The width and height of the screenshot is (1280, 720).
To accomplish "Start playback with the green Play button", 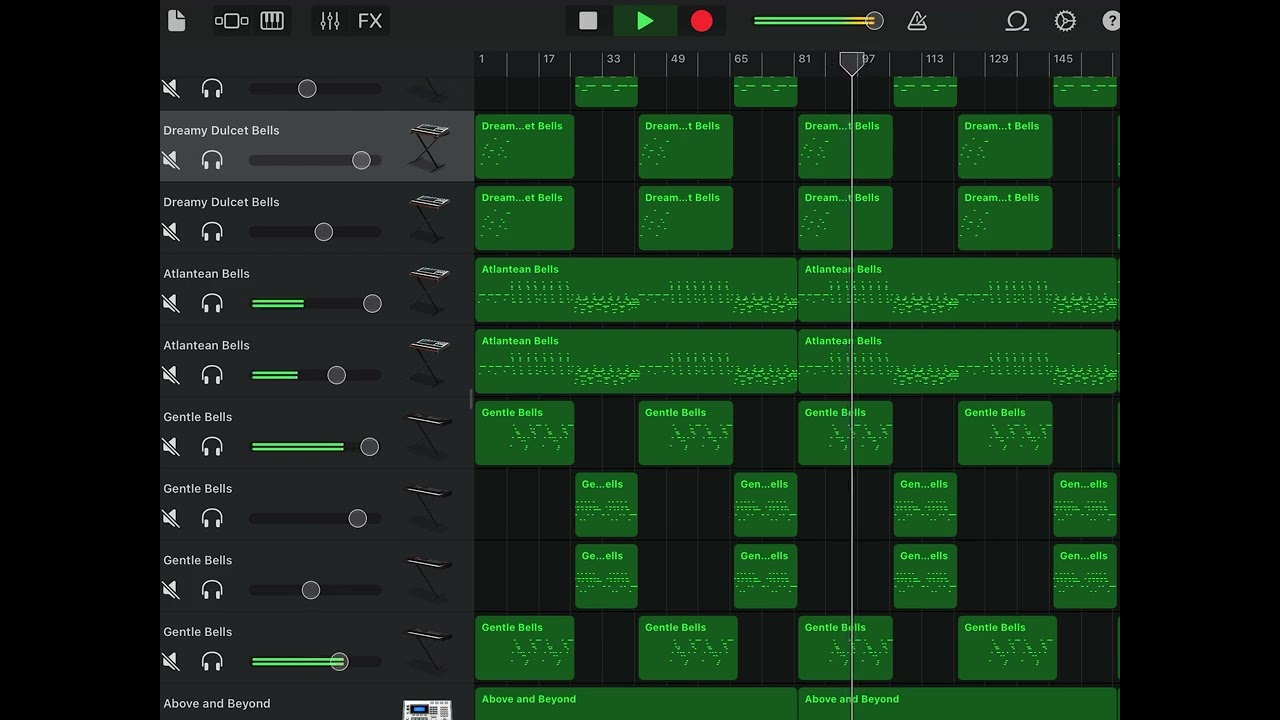I will click(645, 21).
